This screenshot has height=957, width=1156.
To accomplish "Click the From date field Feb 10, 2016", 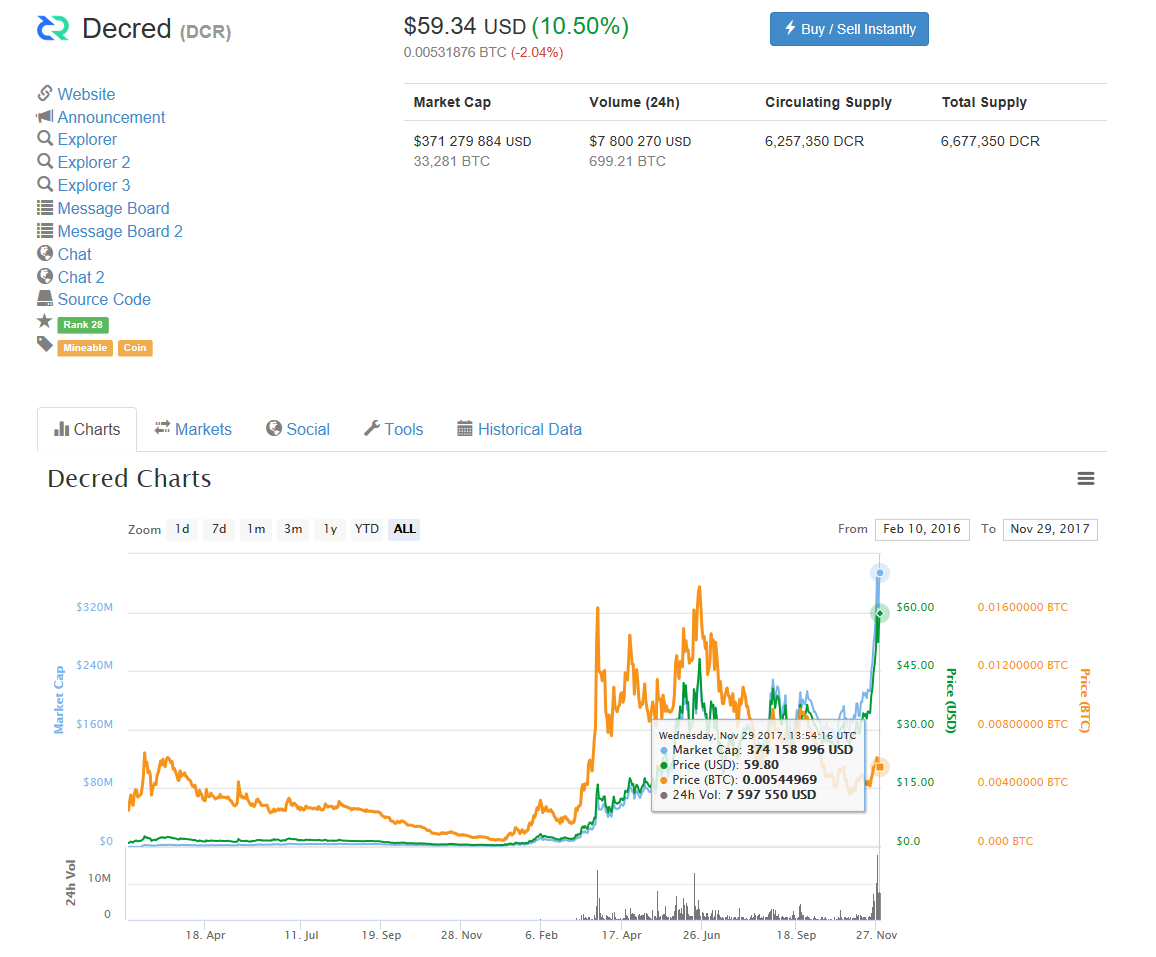I will [x=922, y=529].
